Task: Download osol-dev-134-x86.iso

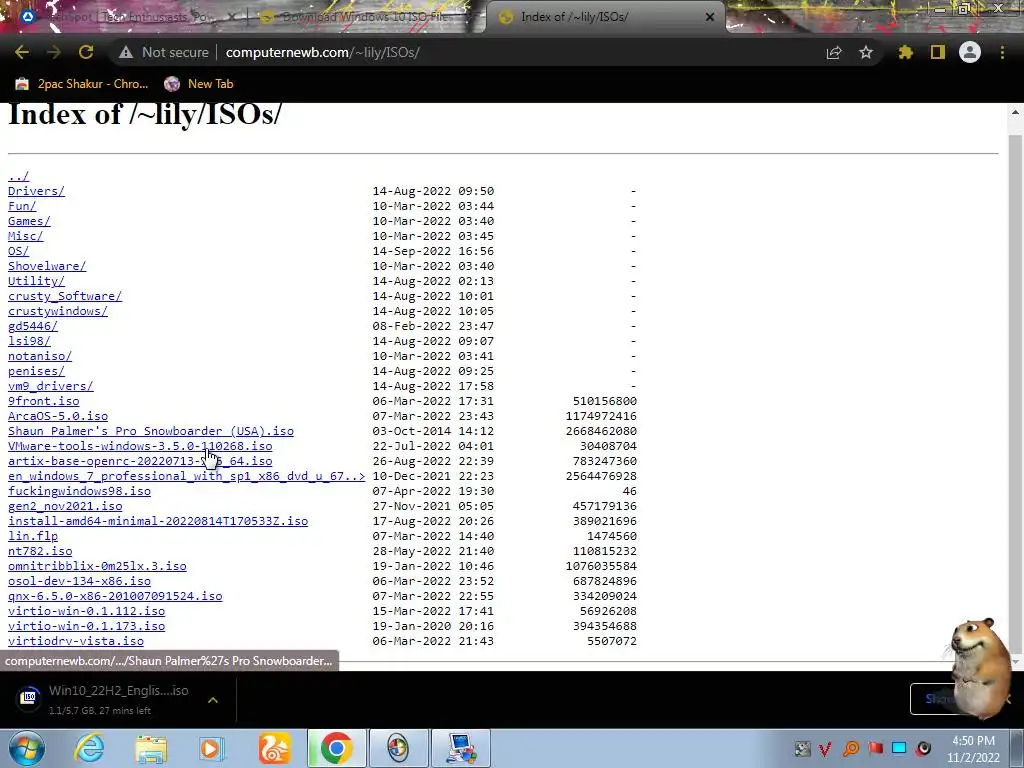Action: pos(79,581)
